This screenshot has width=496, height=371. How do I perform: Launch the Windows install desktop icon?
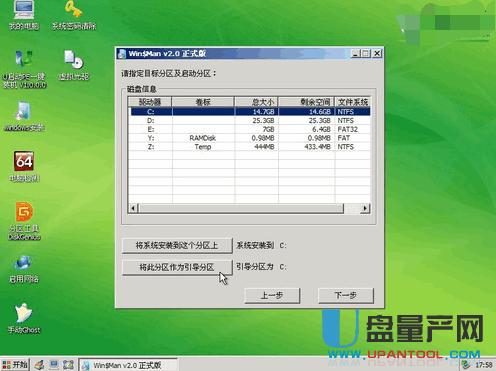click(24, 117)
